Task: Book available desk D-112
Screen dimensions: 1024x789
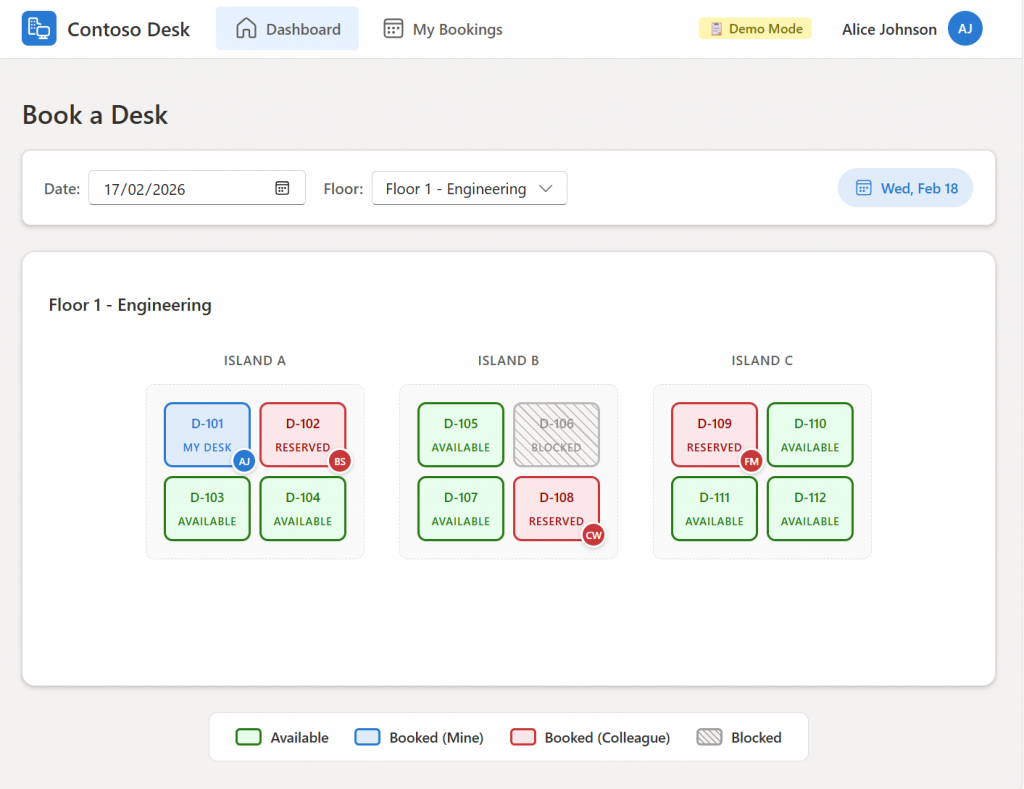Action: (809, 509)
